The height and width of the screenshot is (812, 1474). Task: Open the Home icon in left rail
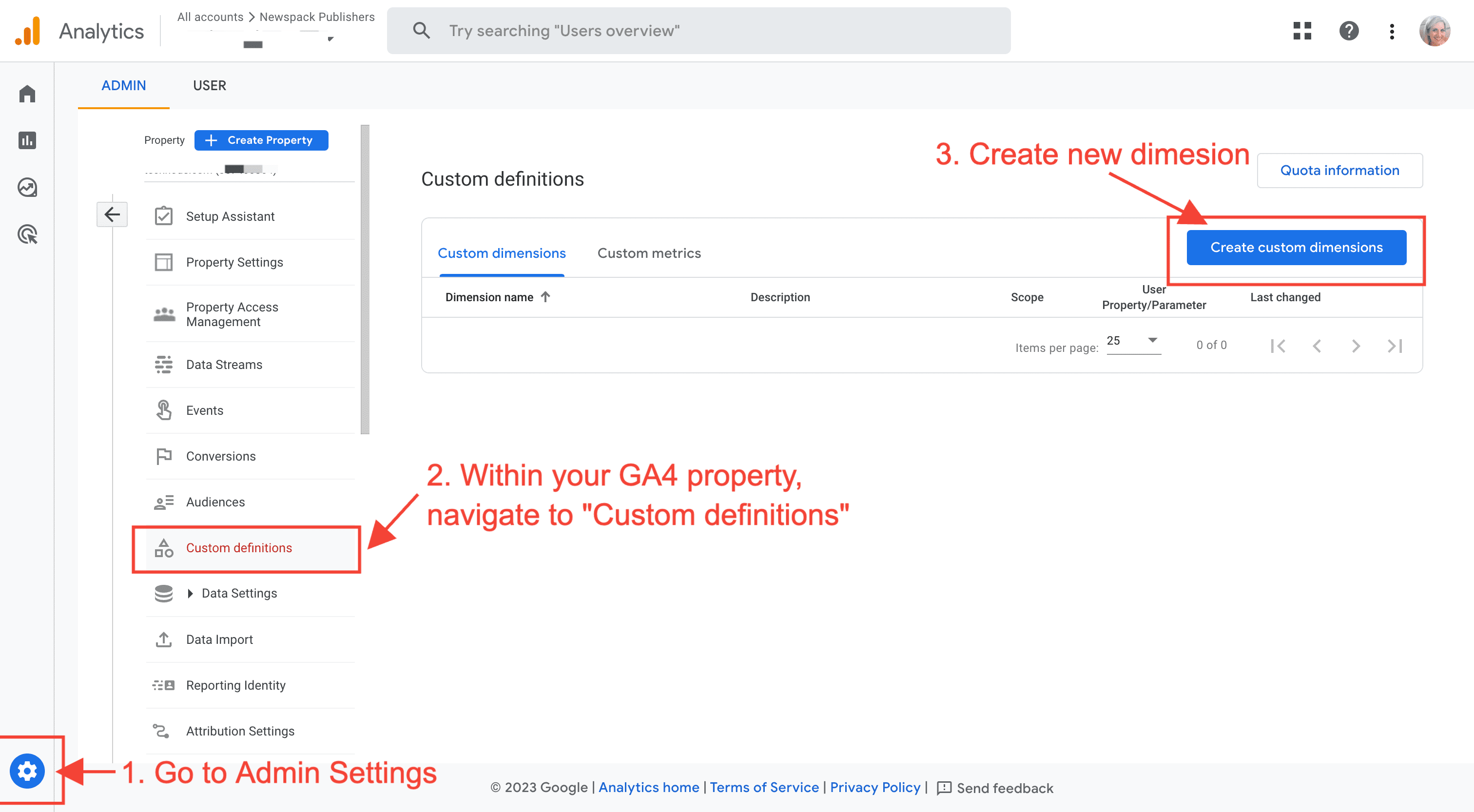pos(27,93)
